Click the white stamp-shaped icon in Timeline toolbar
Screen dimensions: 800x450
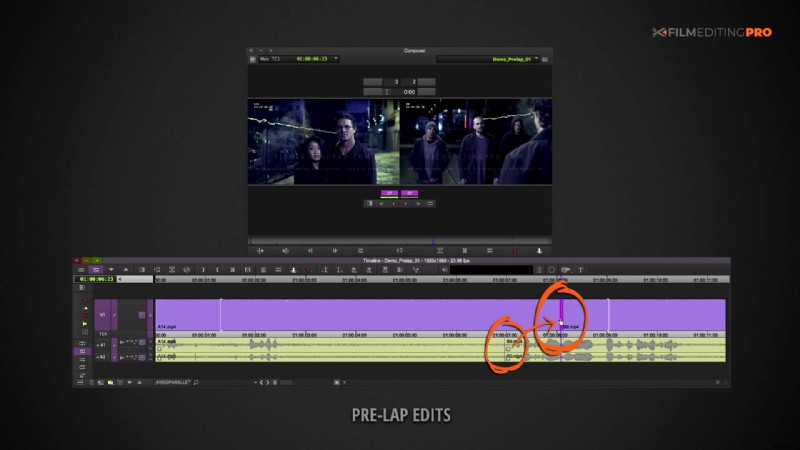(x=293, y=270)
